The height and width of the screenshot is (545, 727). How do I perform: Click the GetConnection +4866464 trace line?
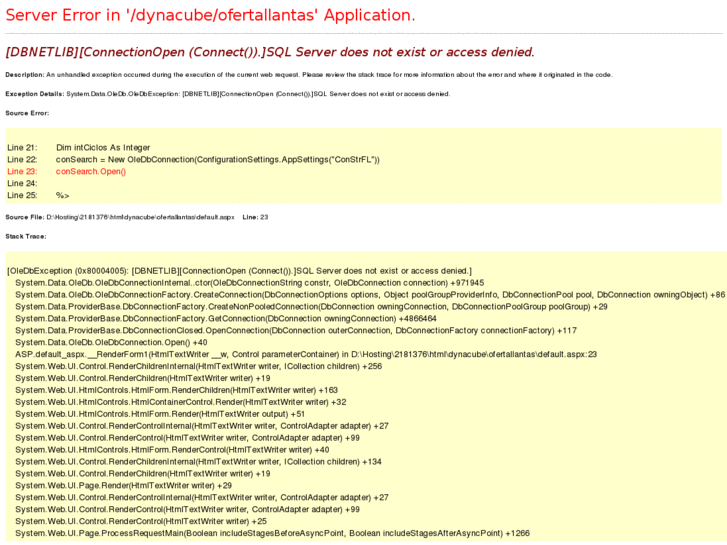click(x=226, y=319)
